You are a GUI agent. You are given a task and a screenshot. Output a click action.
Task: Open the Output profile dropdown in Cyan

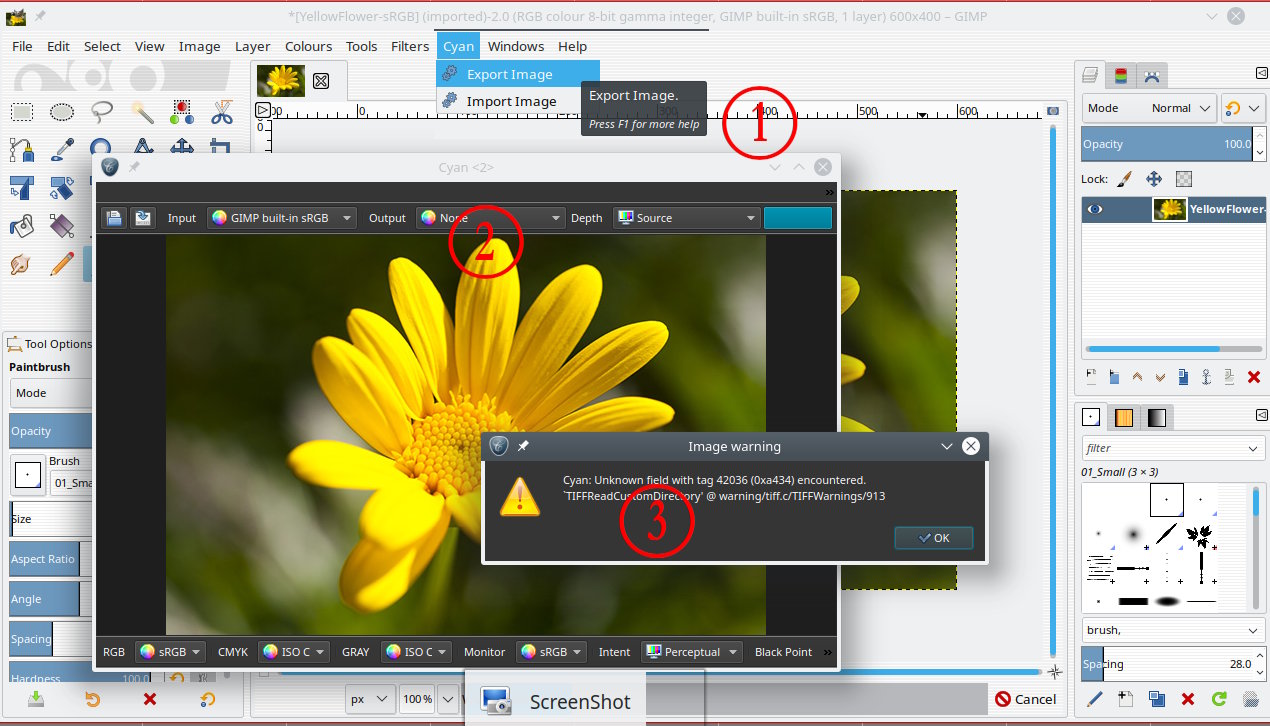point(491,217)
